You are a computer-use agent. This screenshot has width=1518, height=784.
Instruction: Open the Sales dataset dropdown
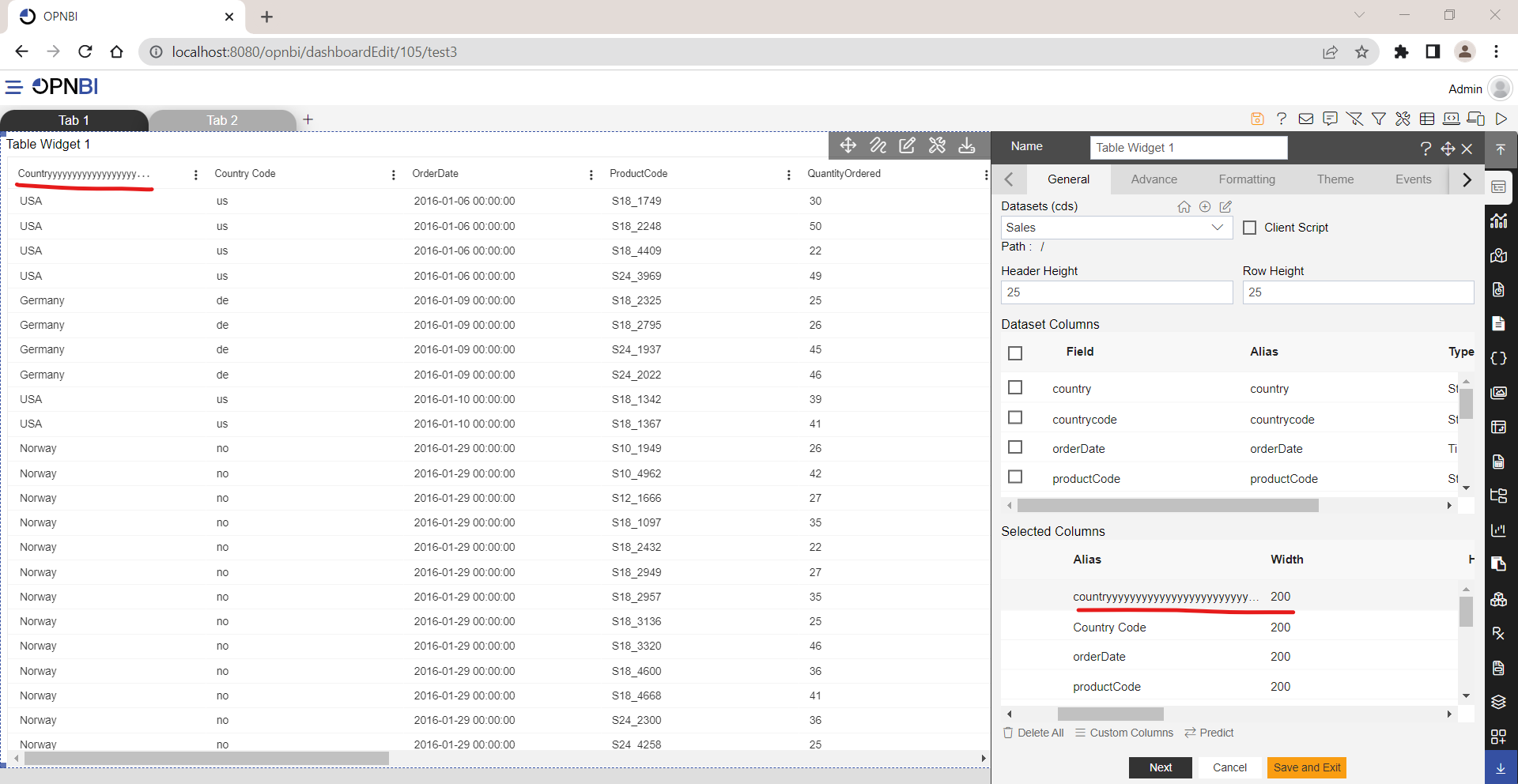pos(1116,228)
